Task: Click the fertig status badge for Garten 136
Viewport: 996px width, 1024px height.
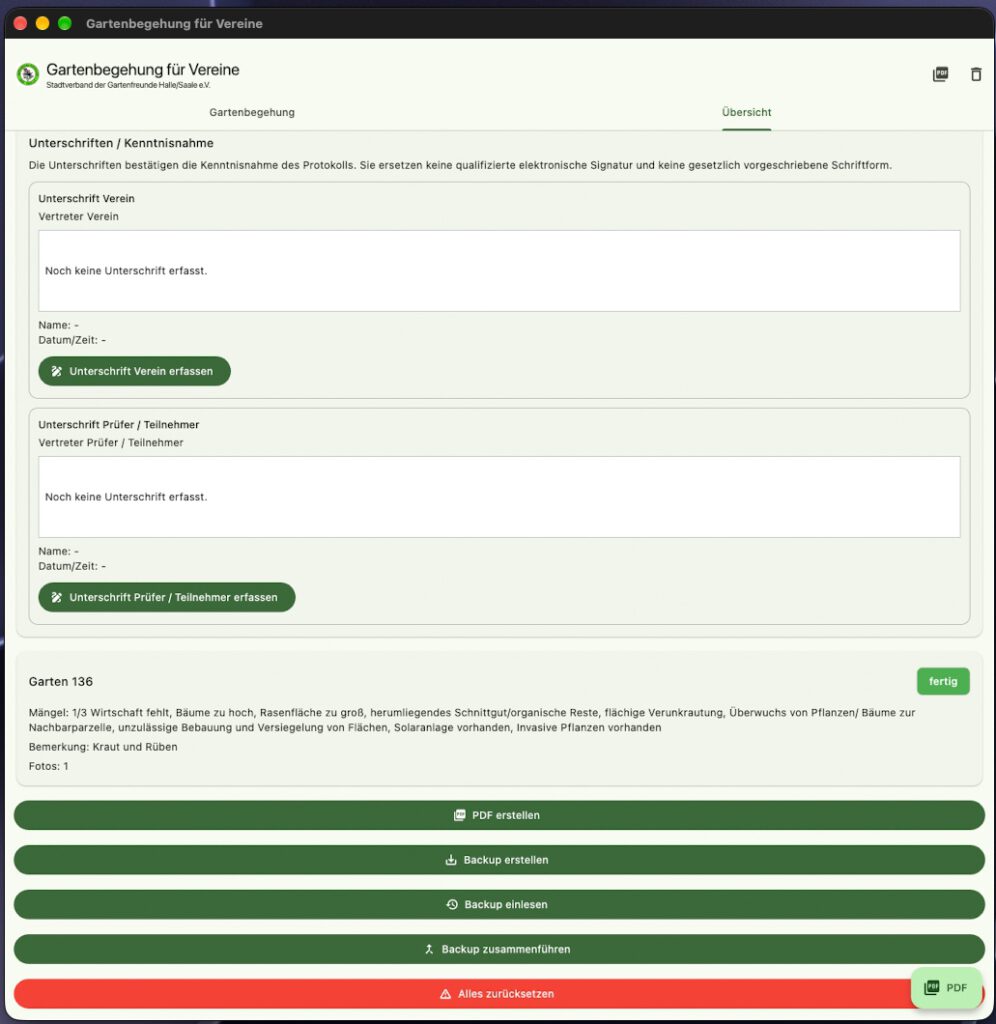Action: 943,681
